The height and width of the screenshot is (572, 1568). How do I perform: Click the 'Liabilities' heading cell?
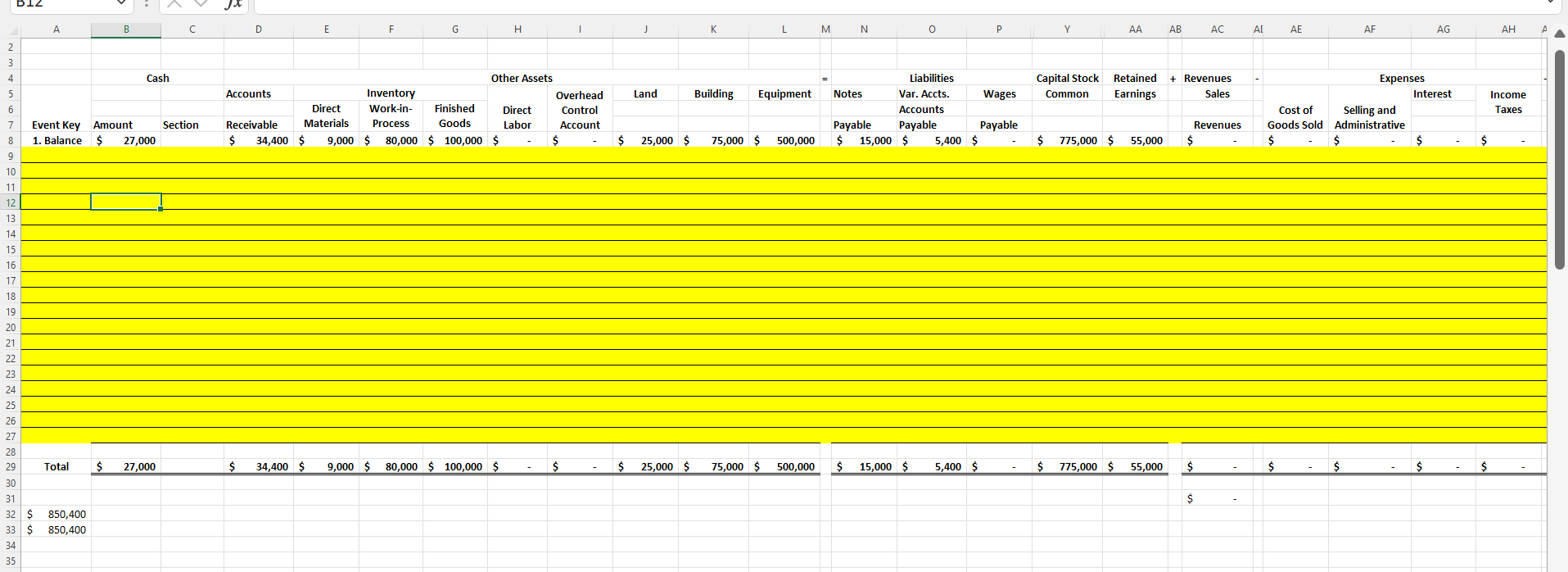point(932,78)
